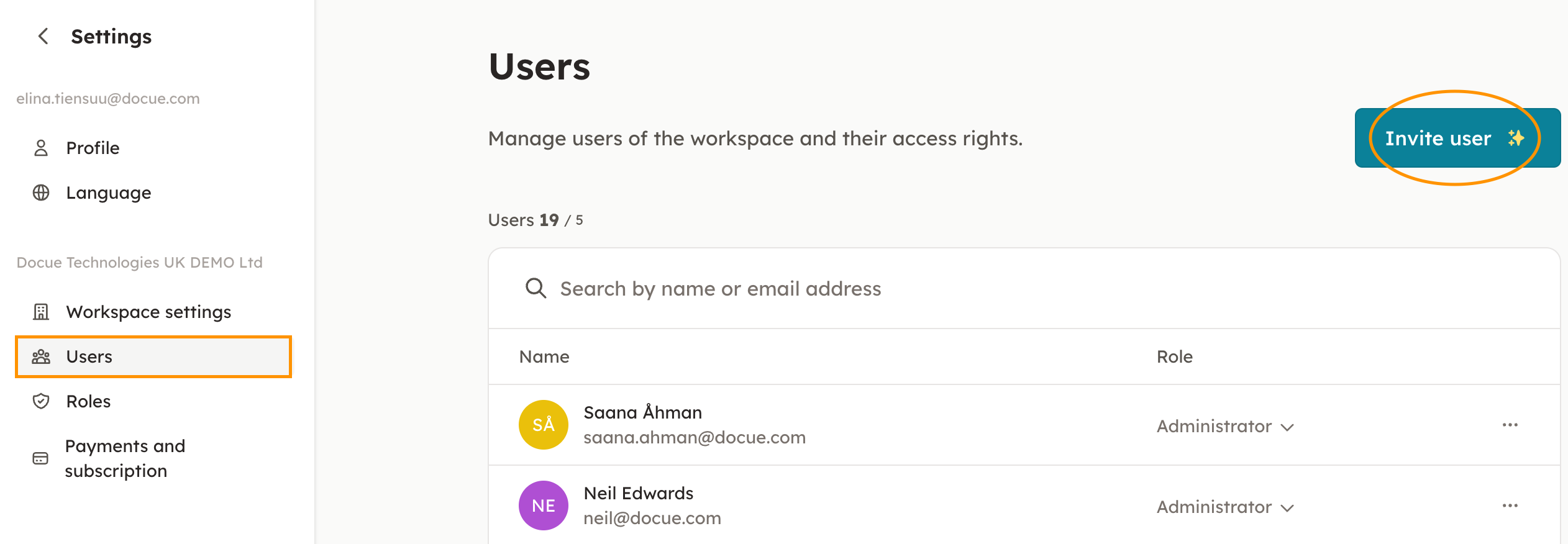Open the more options menu for Saana Åhman
This screenshot has width=1568, height=544.
click(1510, 425)
